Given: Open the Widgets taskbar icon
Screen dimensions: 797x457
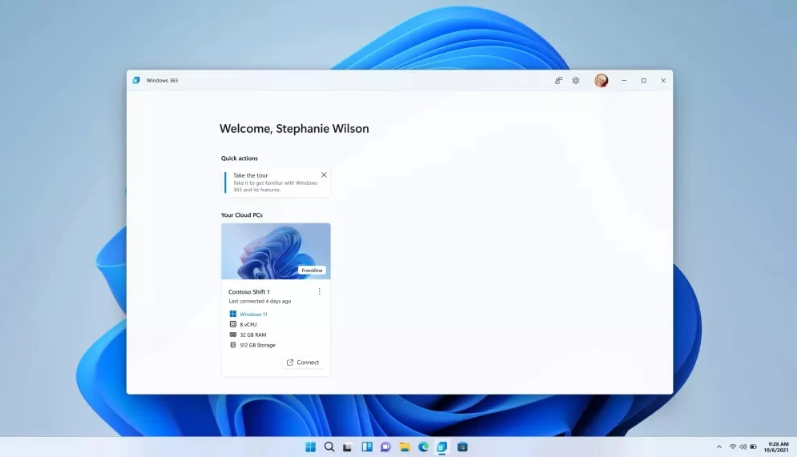Looking at the screenshot, I should 367,447.
